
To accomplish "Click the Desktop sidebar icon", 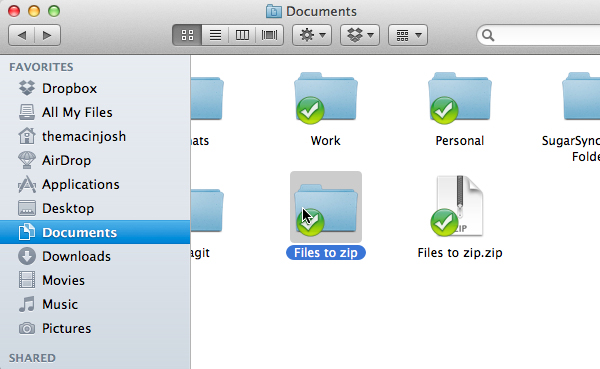I will click(x=27, y=208).
